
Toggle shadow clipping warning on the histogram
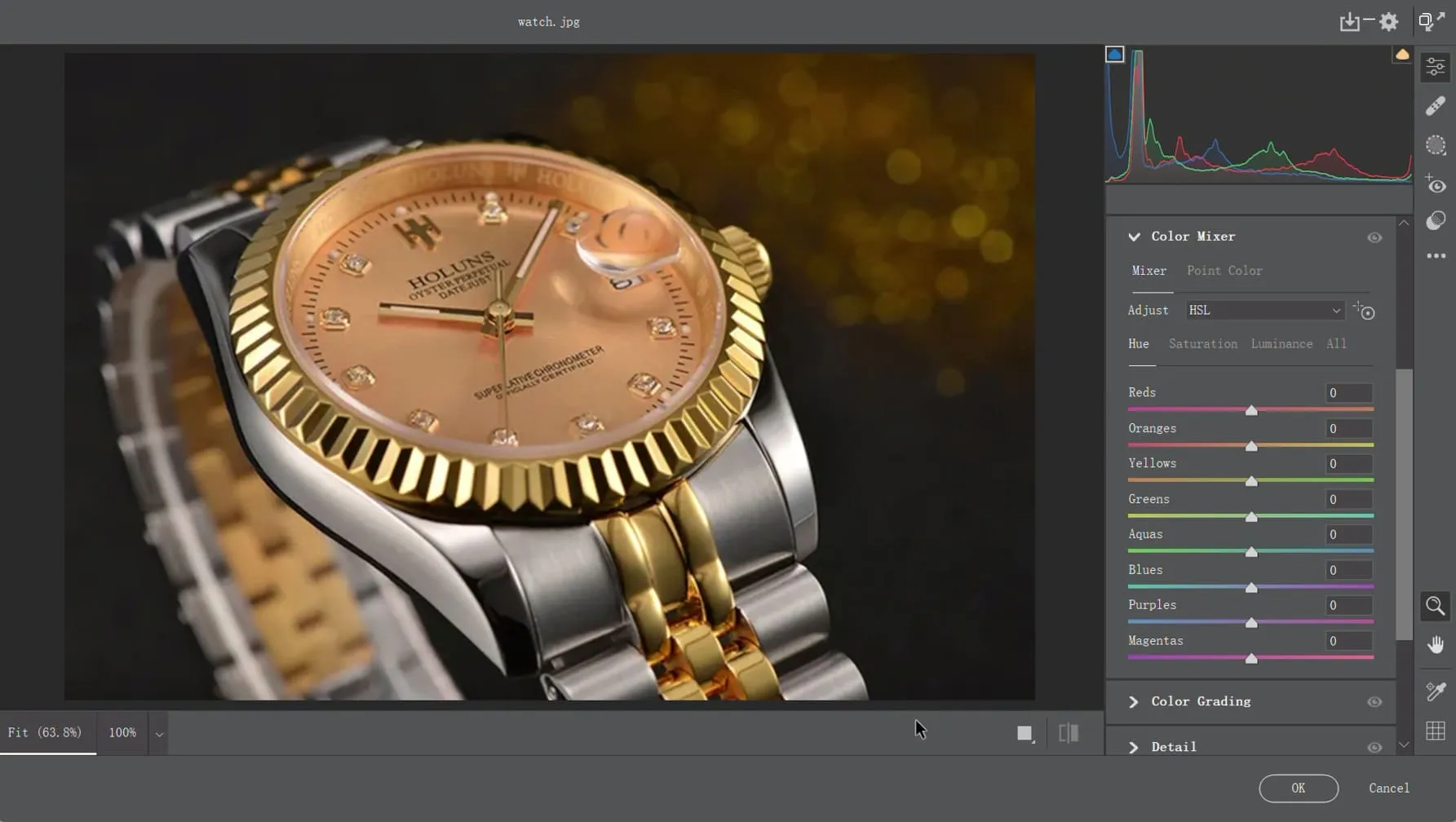coord(1114,53)
